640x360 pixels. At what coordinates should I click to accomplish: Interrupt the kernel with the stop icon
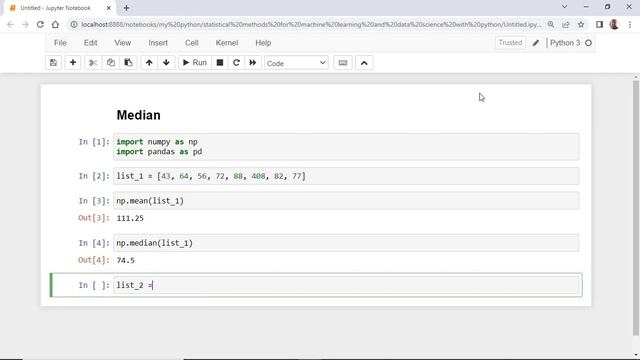tap(220, 63)
